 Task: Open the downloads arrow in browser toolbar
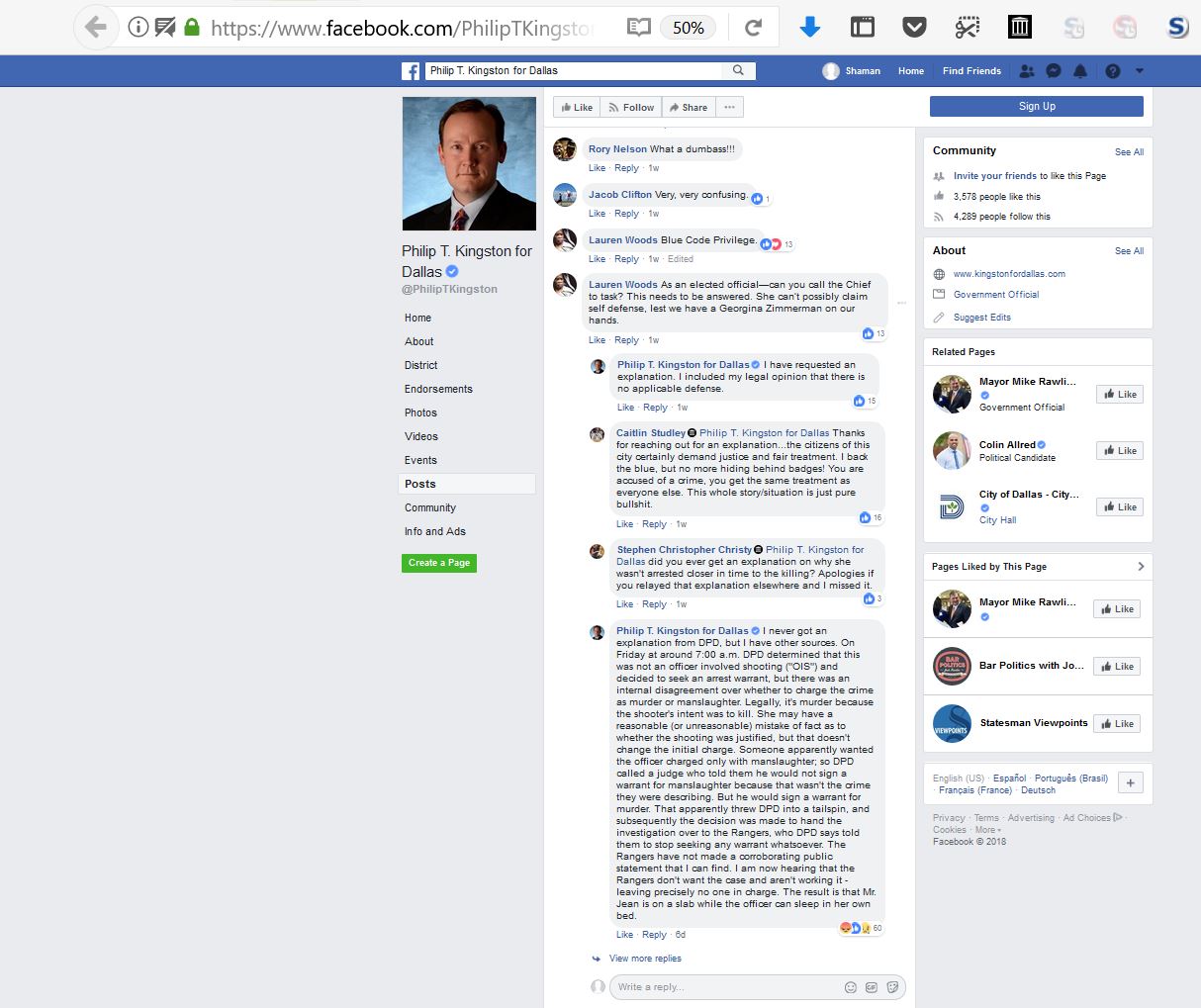point(810,28)
